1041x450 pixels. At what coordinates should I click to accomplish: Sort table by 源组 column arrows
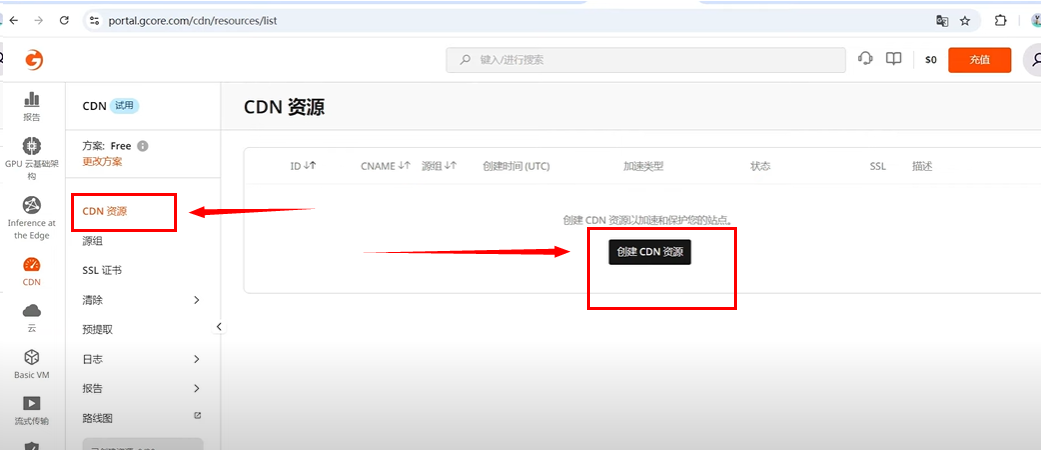451,166
